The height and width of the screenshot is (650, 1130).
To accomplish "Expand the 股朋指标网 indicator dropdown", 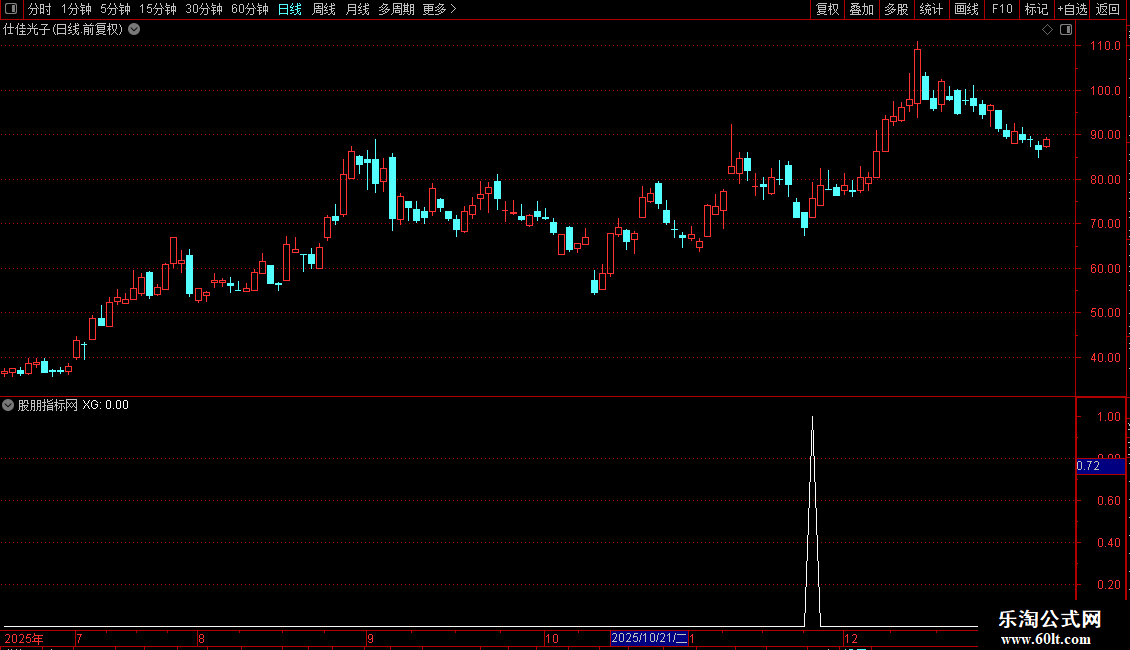I will [8, 405].
